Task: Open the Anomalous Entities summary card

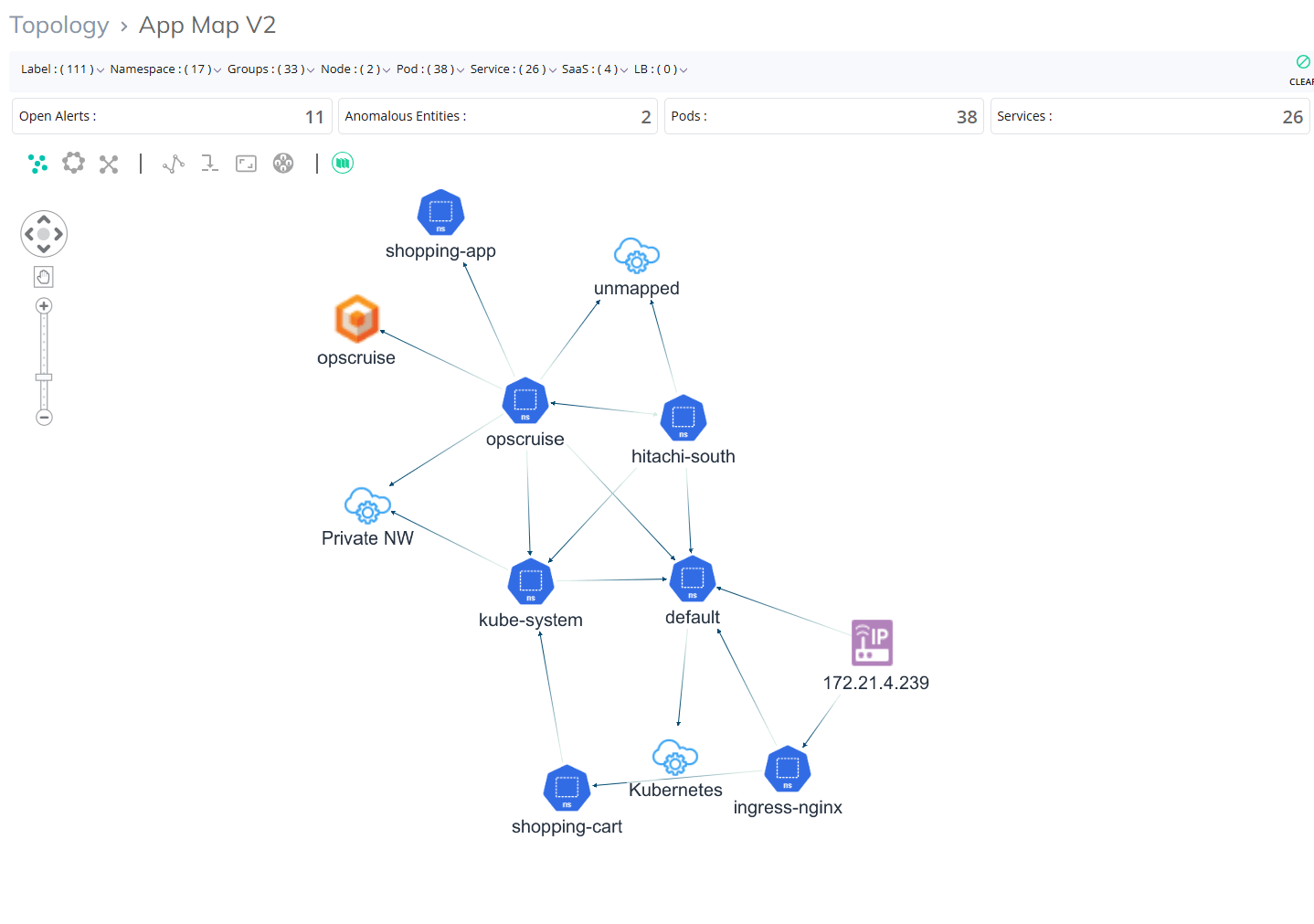Action: coord(498,116)
